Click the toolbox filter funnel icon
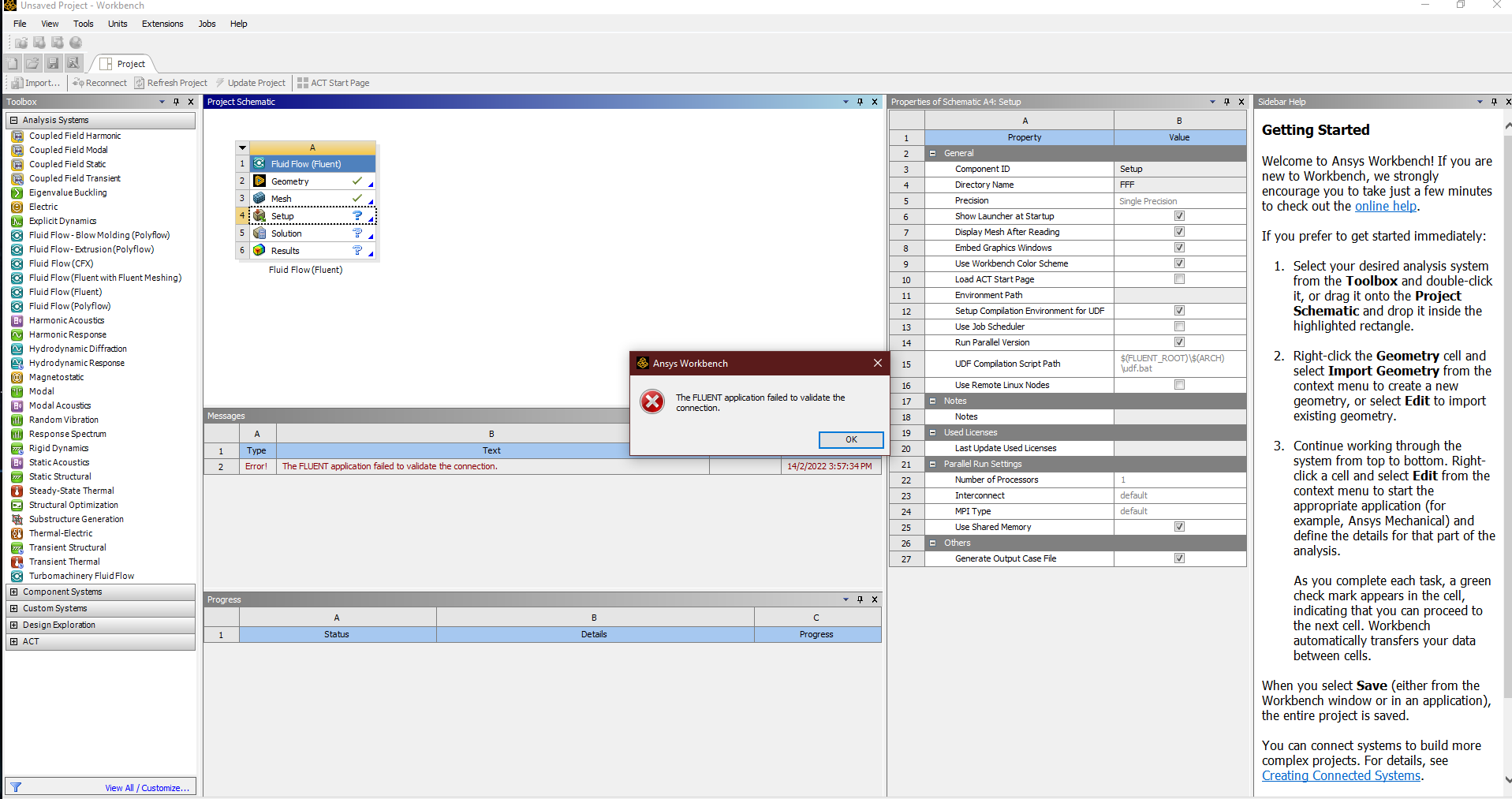 tap(16, 787)
